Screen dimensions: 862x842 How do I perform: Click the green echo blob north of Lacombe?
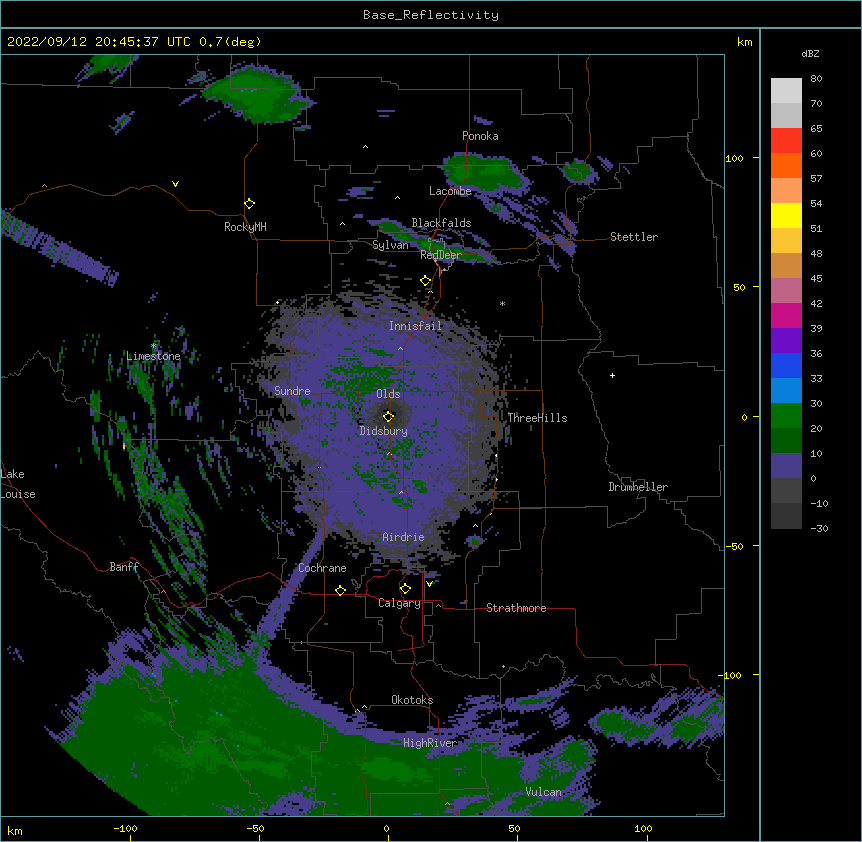click(x=484, y=173)
